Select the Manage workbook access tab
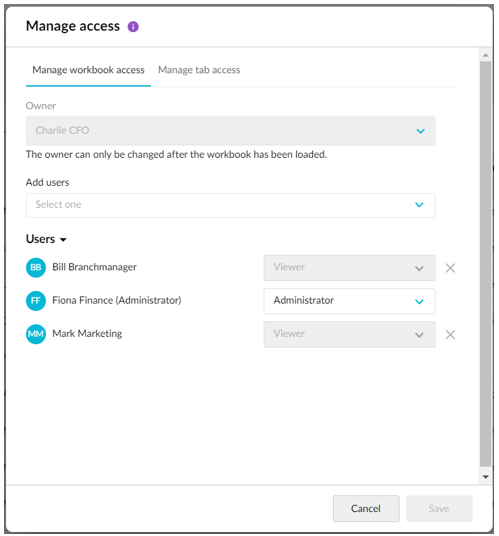The height and width of the screenshot is (536, 499). click(88, 70)
